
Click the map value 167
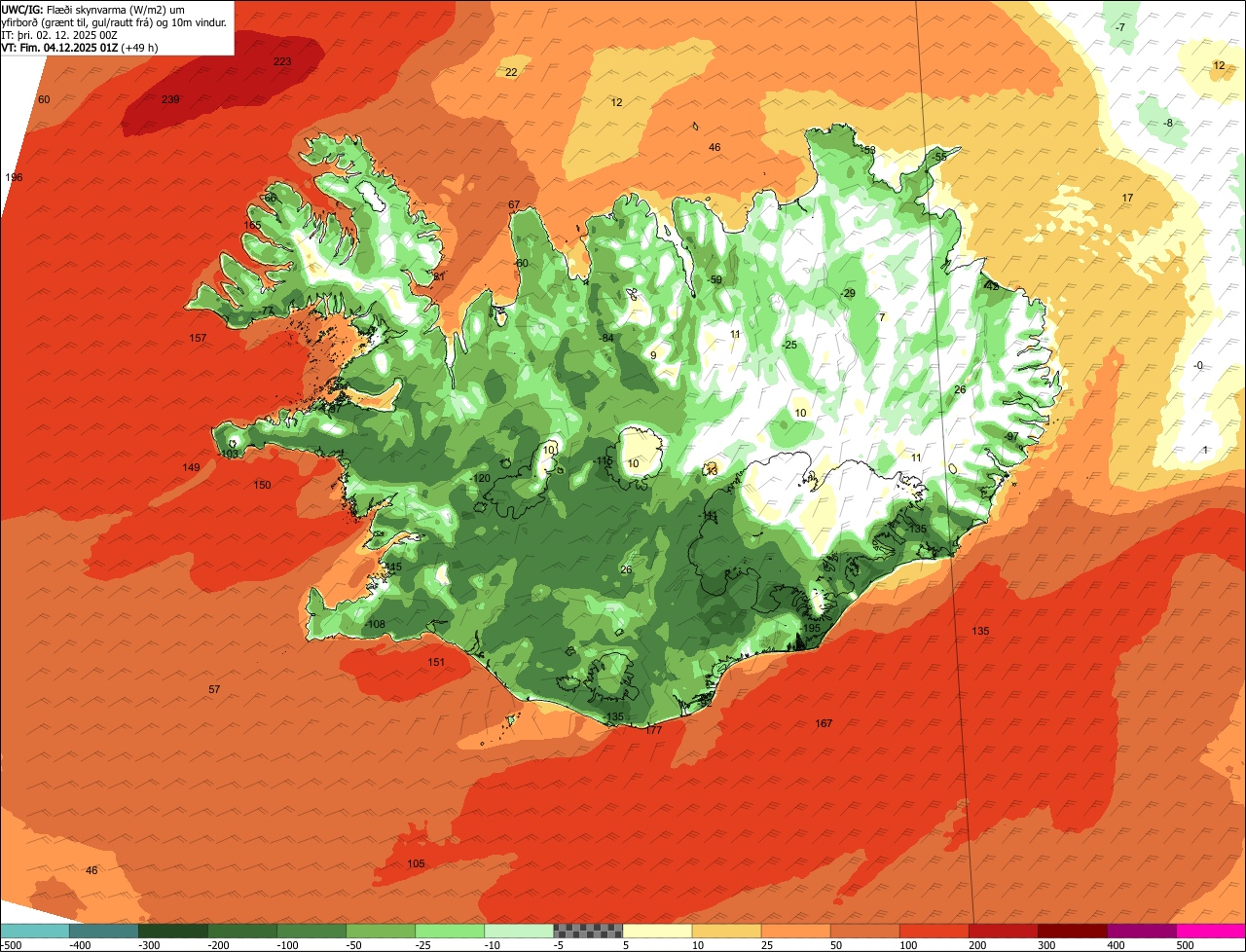824,723
